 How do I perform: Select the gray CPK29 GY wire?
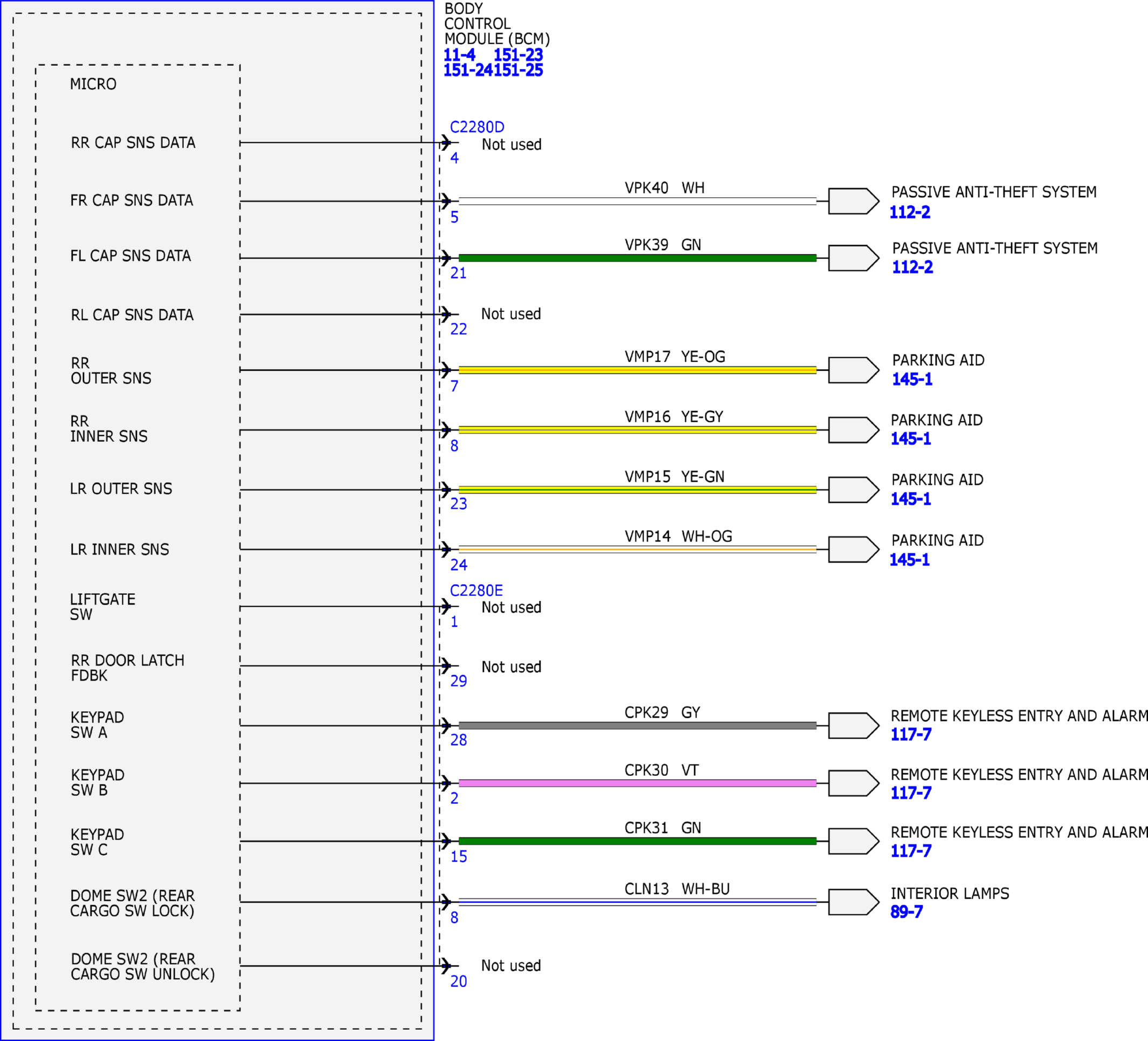click(637, 726)
